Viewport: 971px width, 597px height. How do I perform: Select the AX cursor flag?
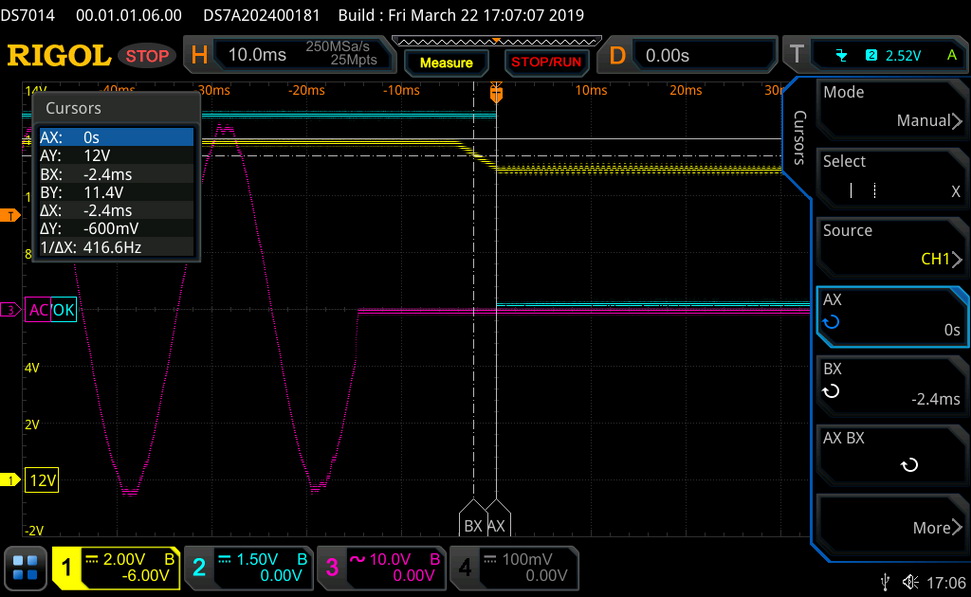click(x=497, y=519)
